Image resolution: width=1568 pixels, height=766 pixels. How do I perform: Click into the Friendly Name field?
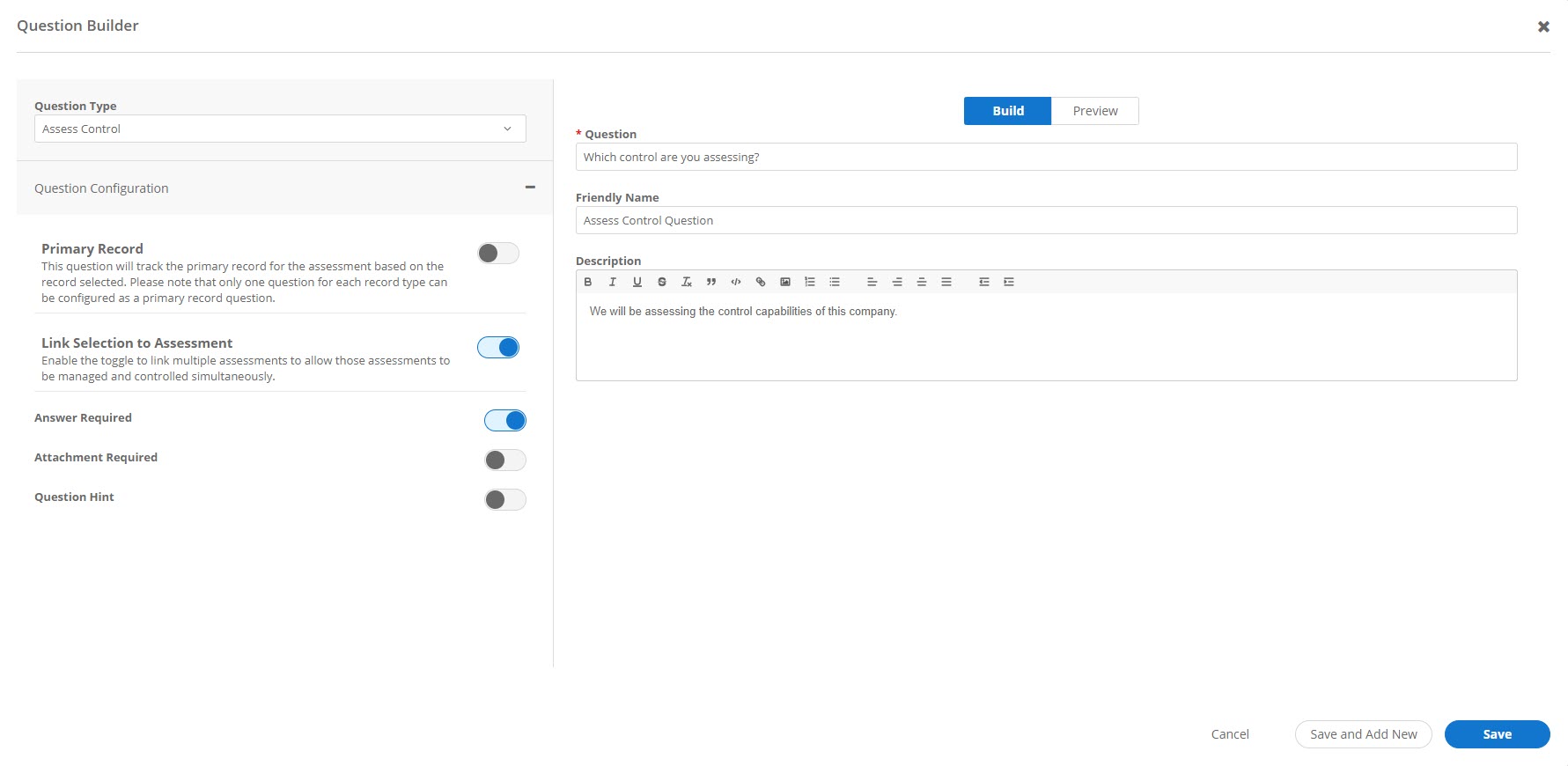tap(1046, 220)
